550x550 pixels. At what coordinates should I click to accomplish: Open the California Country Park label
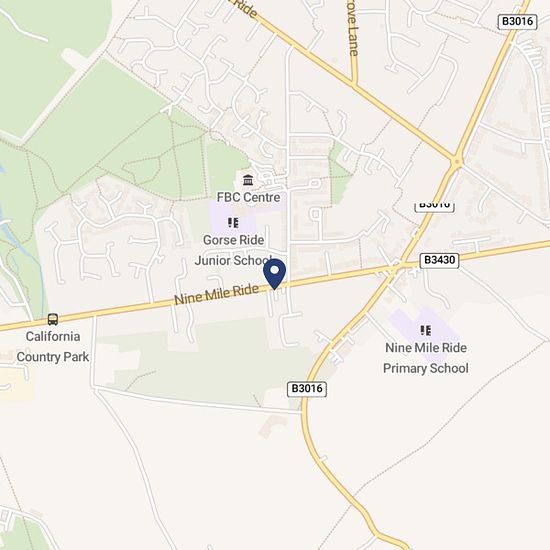click(x=53, y=347)
